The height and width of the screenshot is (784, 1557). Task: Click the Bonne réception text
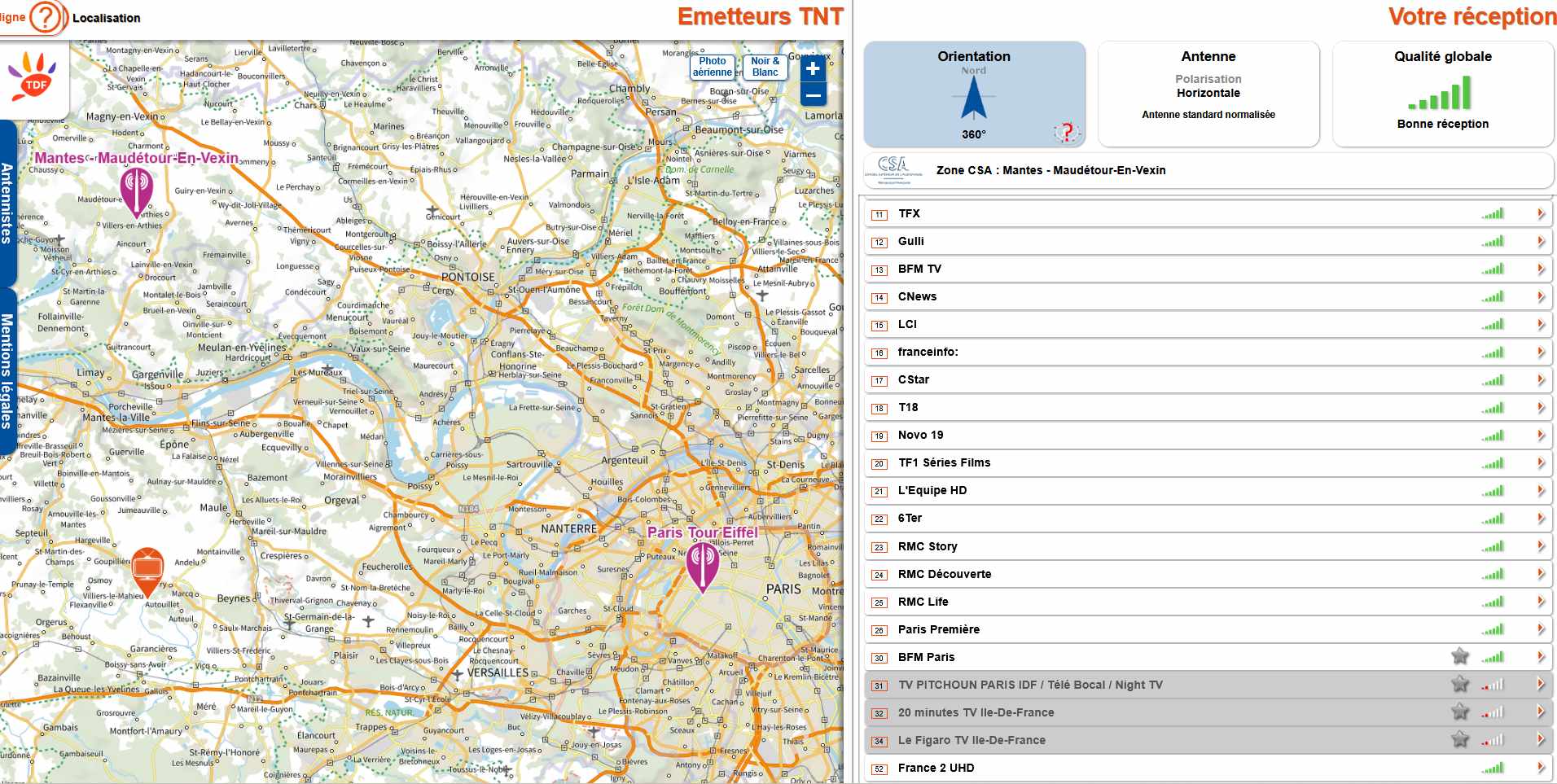pos(1443,124)
